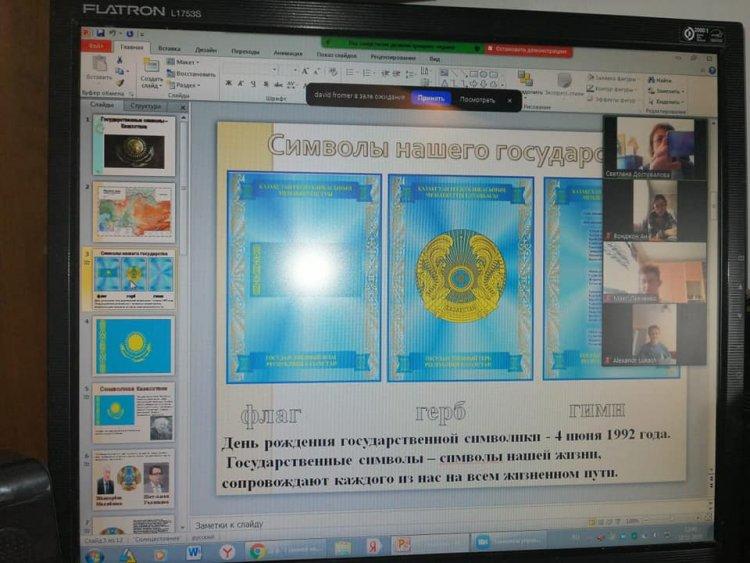Click the decrease font size icon
The image size is (750, 563).
[x=316, y=72]
